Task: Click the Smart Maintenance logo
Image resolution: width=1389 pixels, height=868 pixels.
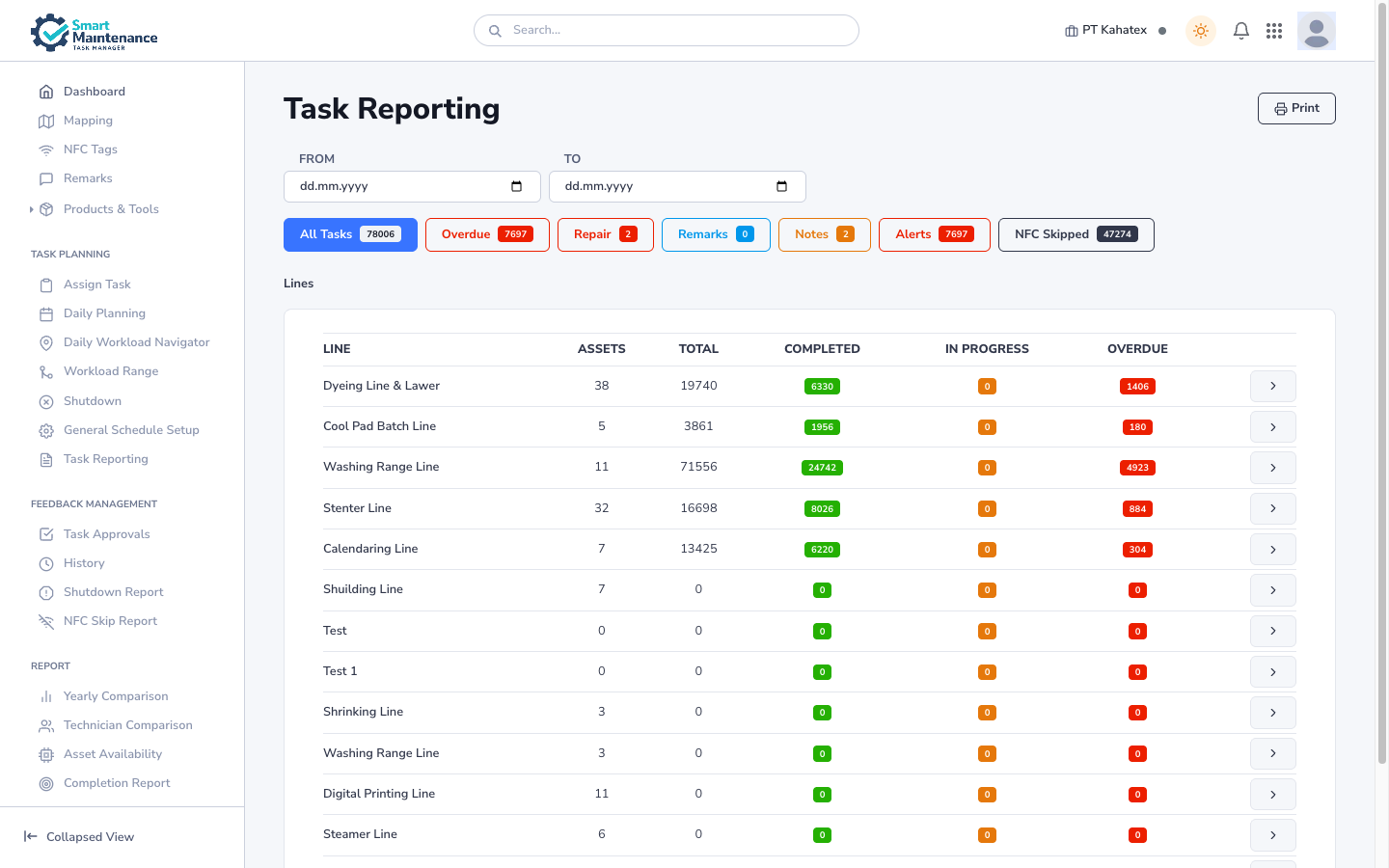Action: pos(95,33)
